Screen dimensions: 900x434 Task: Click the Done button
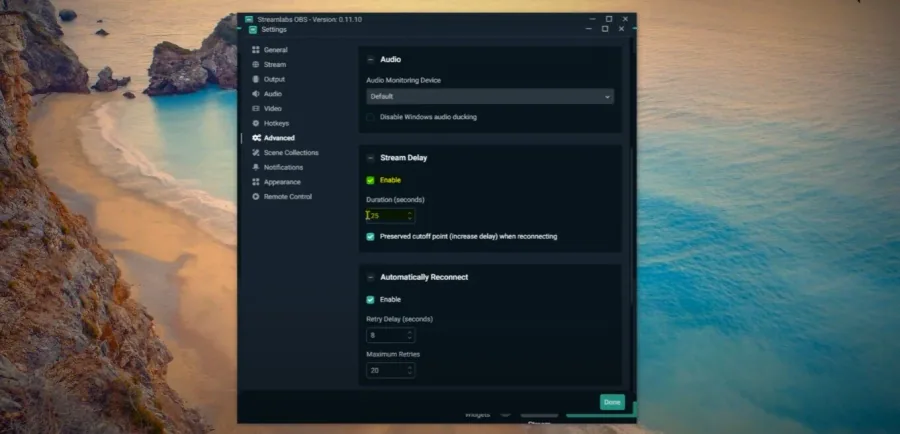point(612,402)
